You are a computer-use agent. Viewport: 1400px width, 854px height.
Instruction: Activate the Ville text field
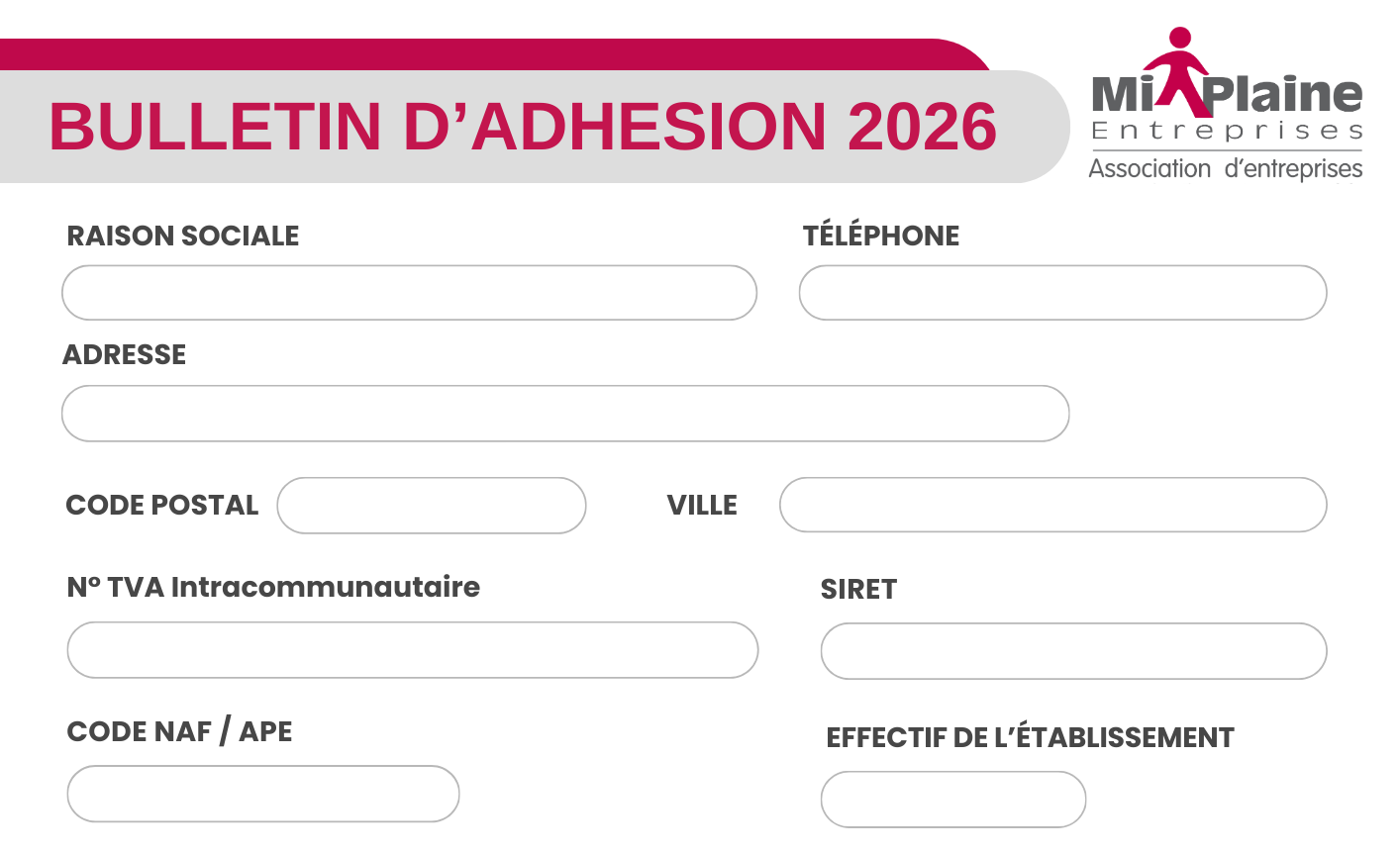pyautogui.click(x=1052, y=505)
